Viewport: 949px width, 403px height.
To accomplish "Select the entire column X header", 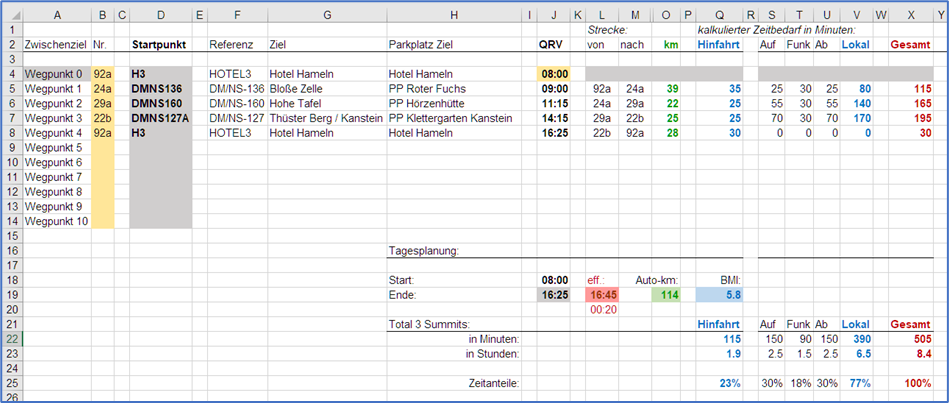I will [911, 14].
